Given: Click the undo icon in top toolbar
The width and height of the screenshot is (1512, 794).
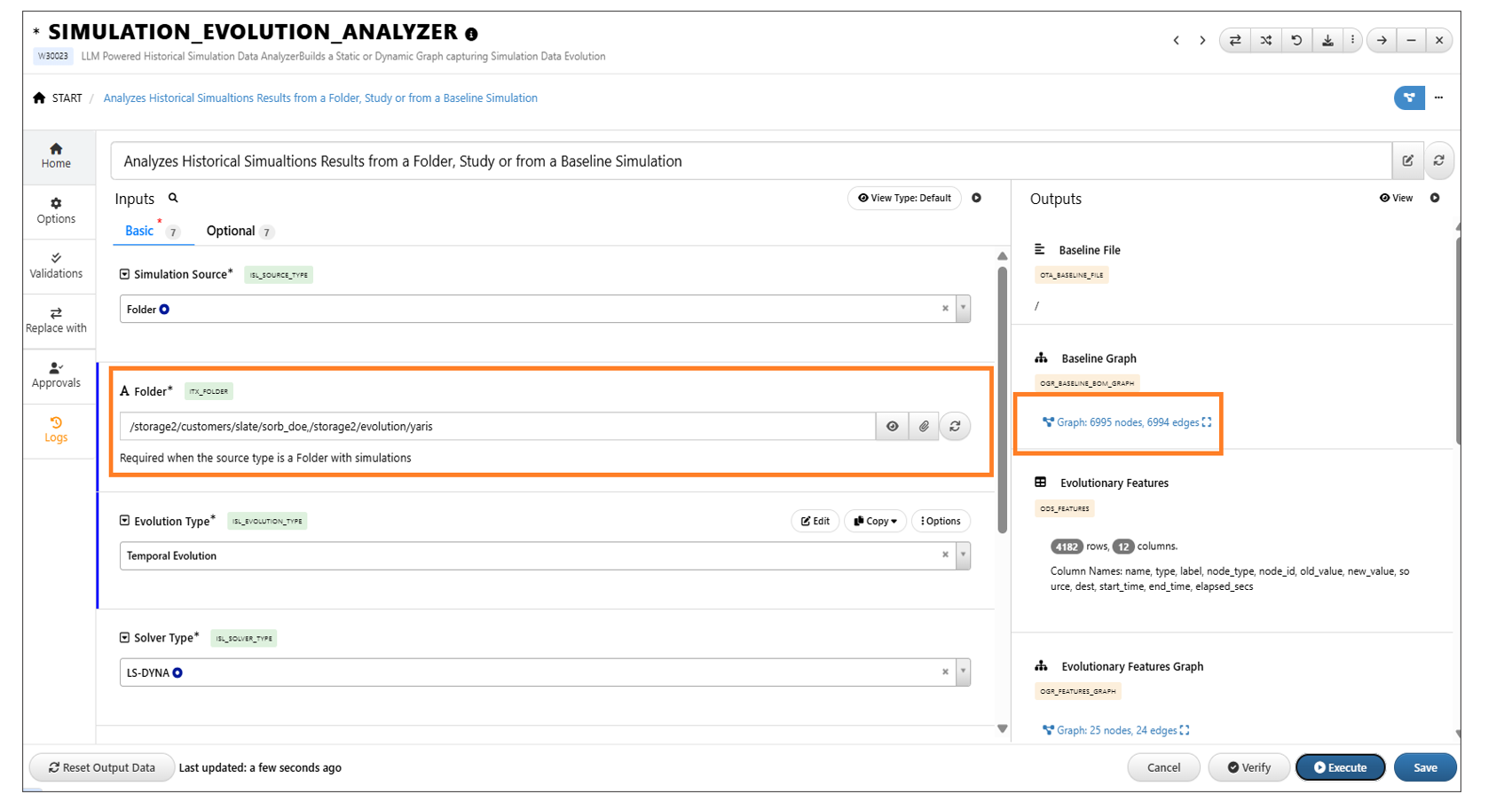Looking at the screenshot, I should click(x=1296, y=40).
